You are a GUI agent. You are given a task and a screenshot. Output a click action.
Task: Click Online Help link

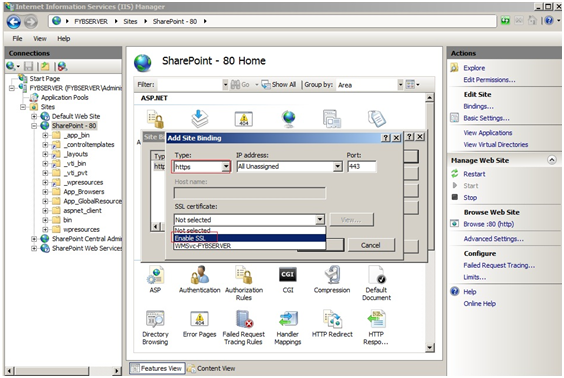click(479, 304)
